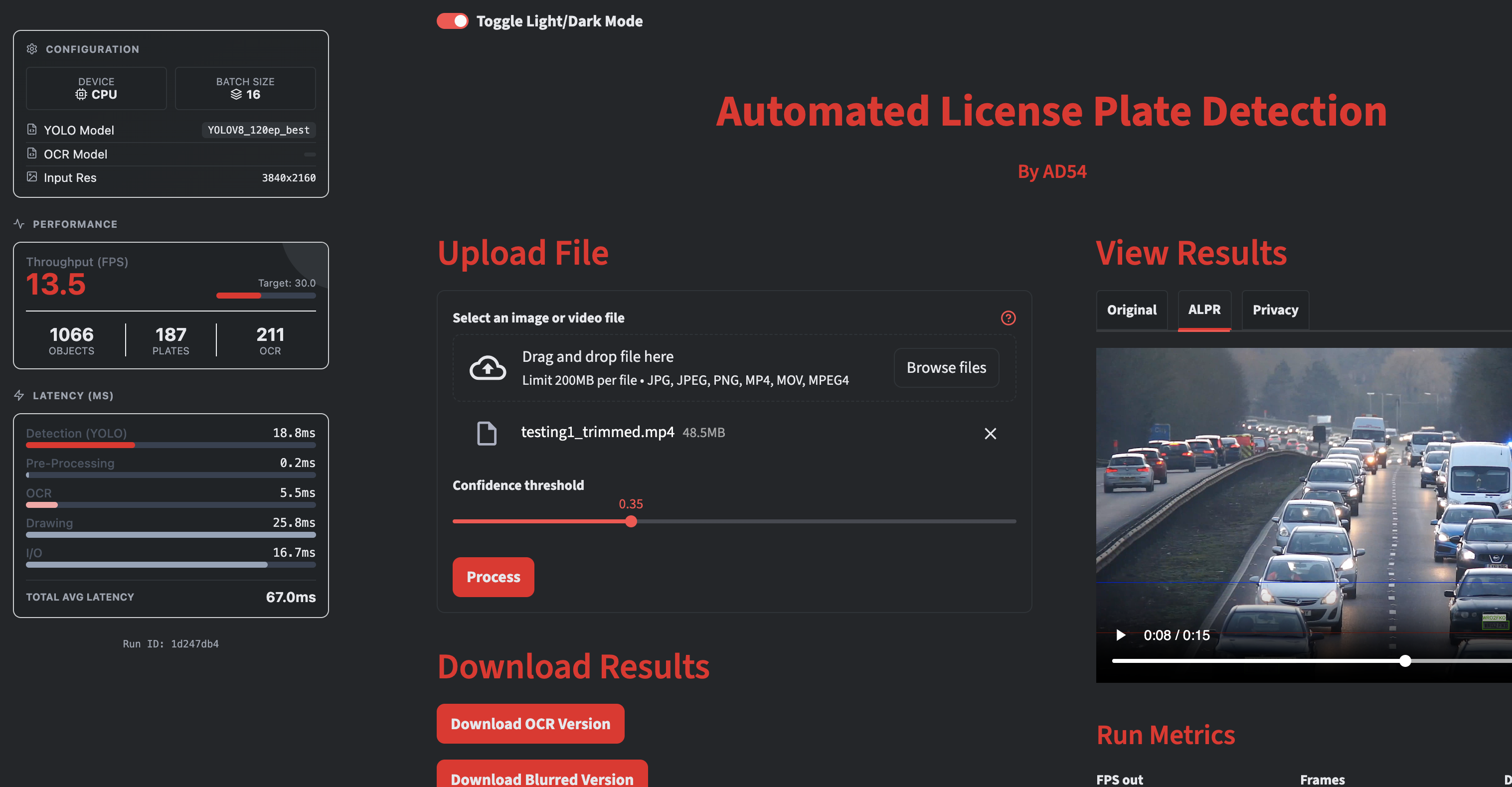The width and height of the screenshot is (1512, 787).
Task: Adjust the confidence threshold slider
Action: pos(631,521)
